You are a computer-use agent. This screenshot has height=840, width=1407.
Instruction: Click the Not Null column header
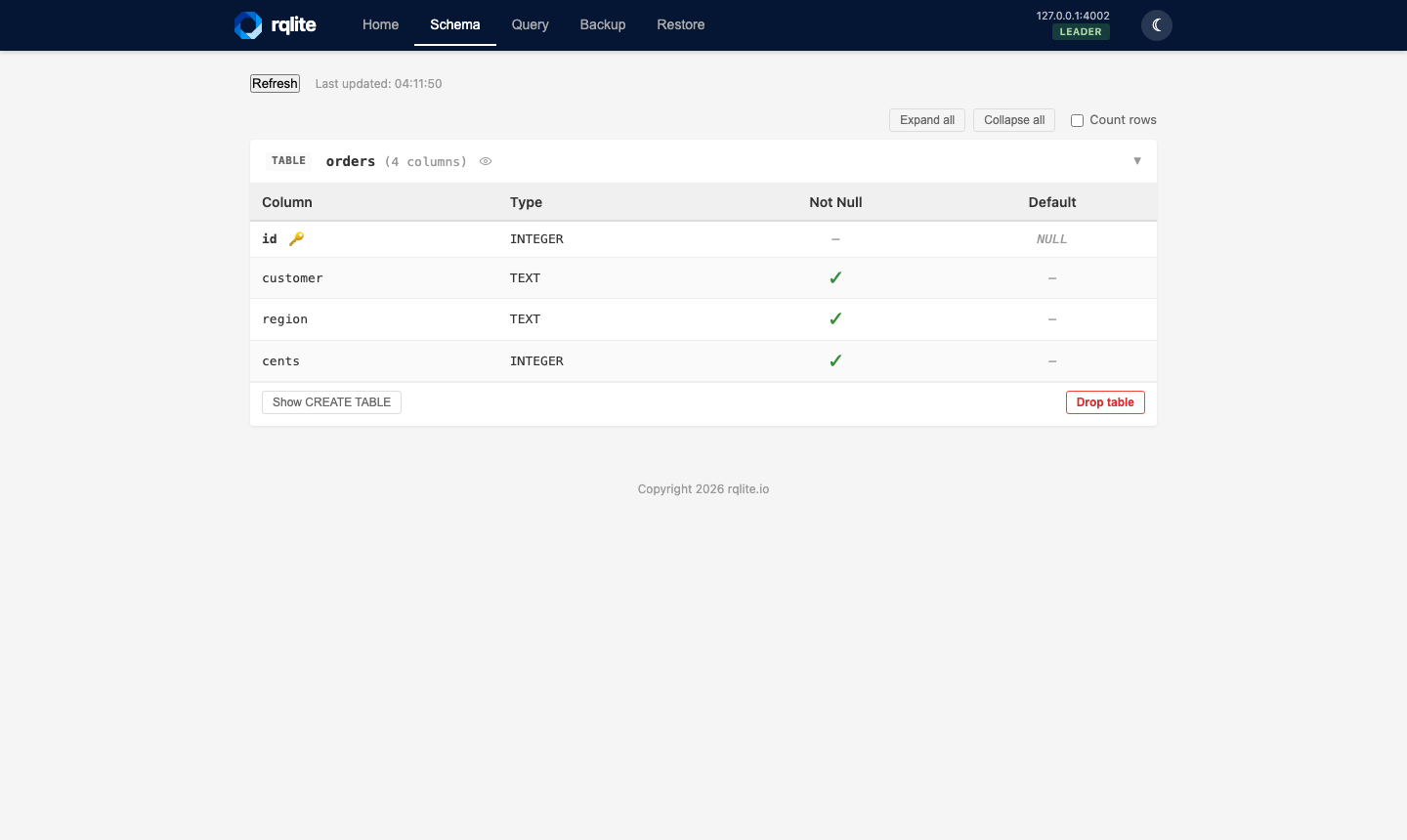(x=835, y=202)
